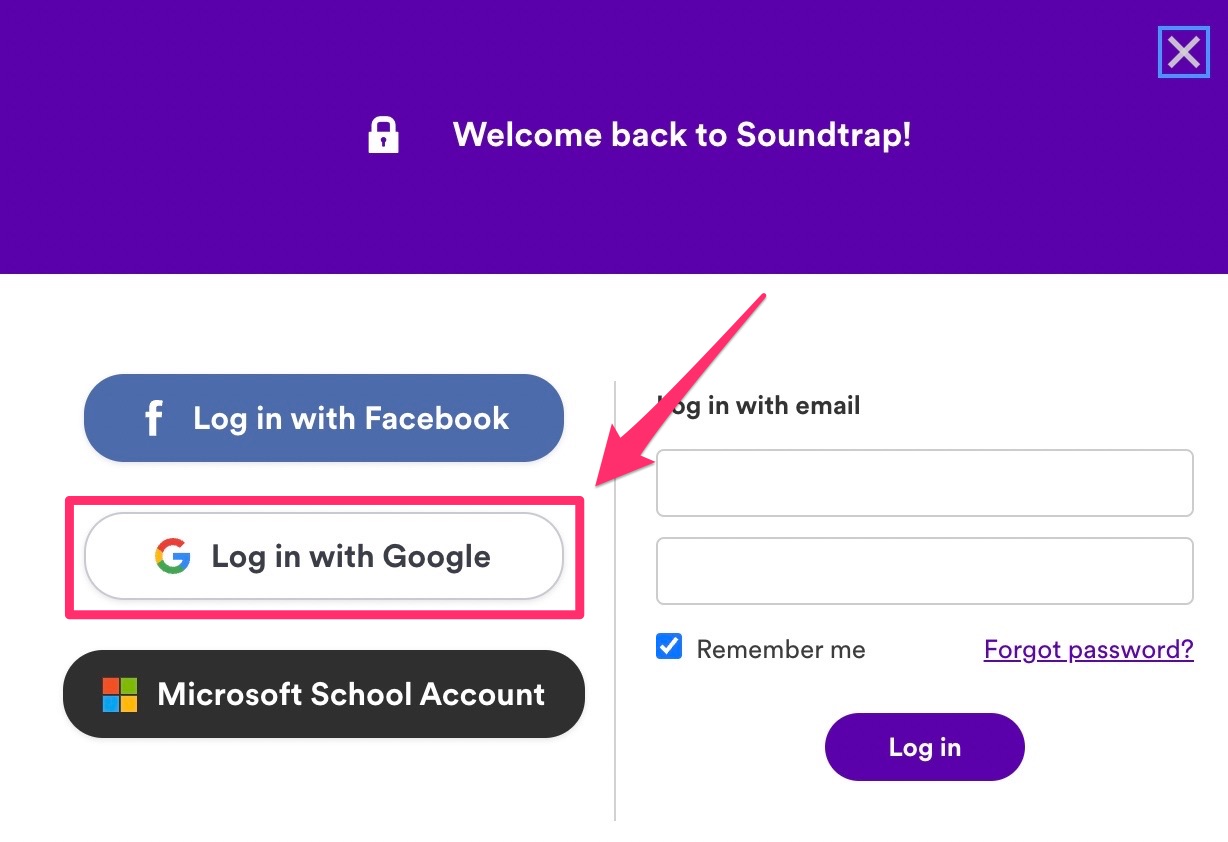This screenshot has width=1228, height=842.
Task: Click the pink highlight box border
Action: pos(324,500)
